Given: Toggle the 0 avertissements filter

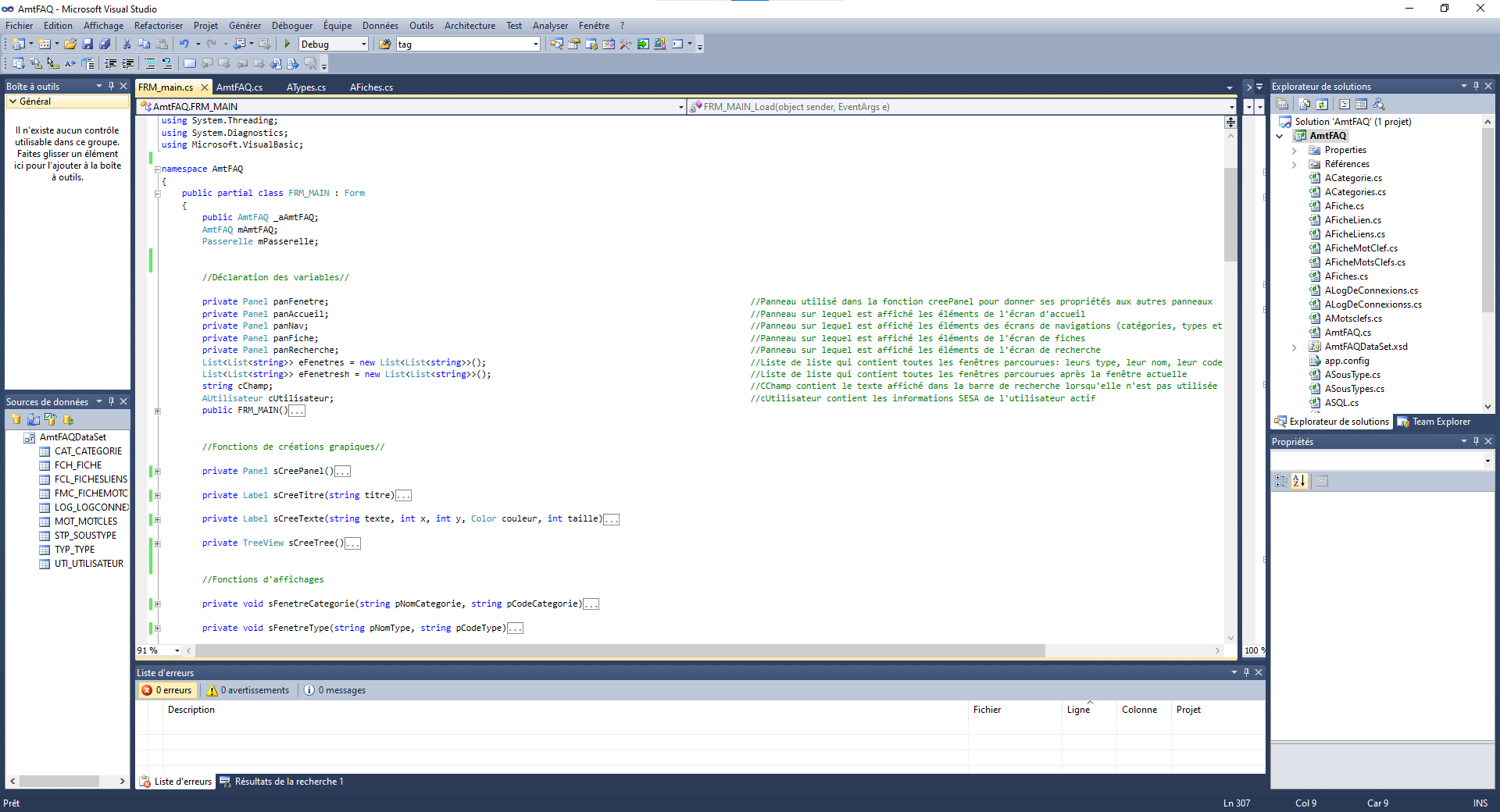Looking at the screenshot, I should coord(247,690).
